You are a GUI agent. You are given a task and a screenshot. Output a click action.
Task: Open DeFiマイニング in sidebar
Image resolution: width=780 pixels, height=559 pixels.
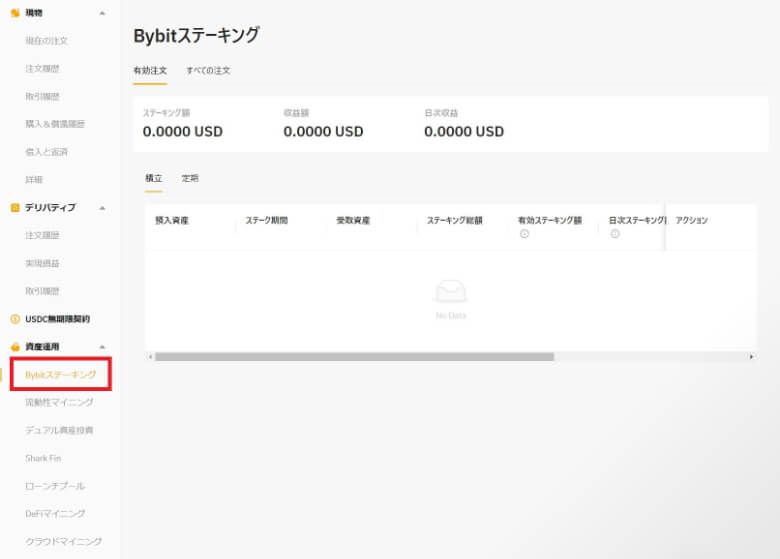tap(55, 513)
